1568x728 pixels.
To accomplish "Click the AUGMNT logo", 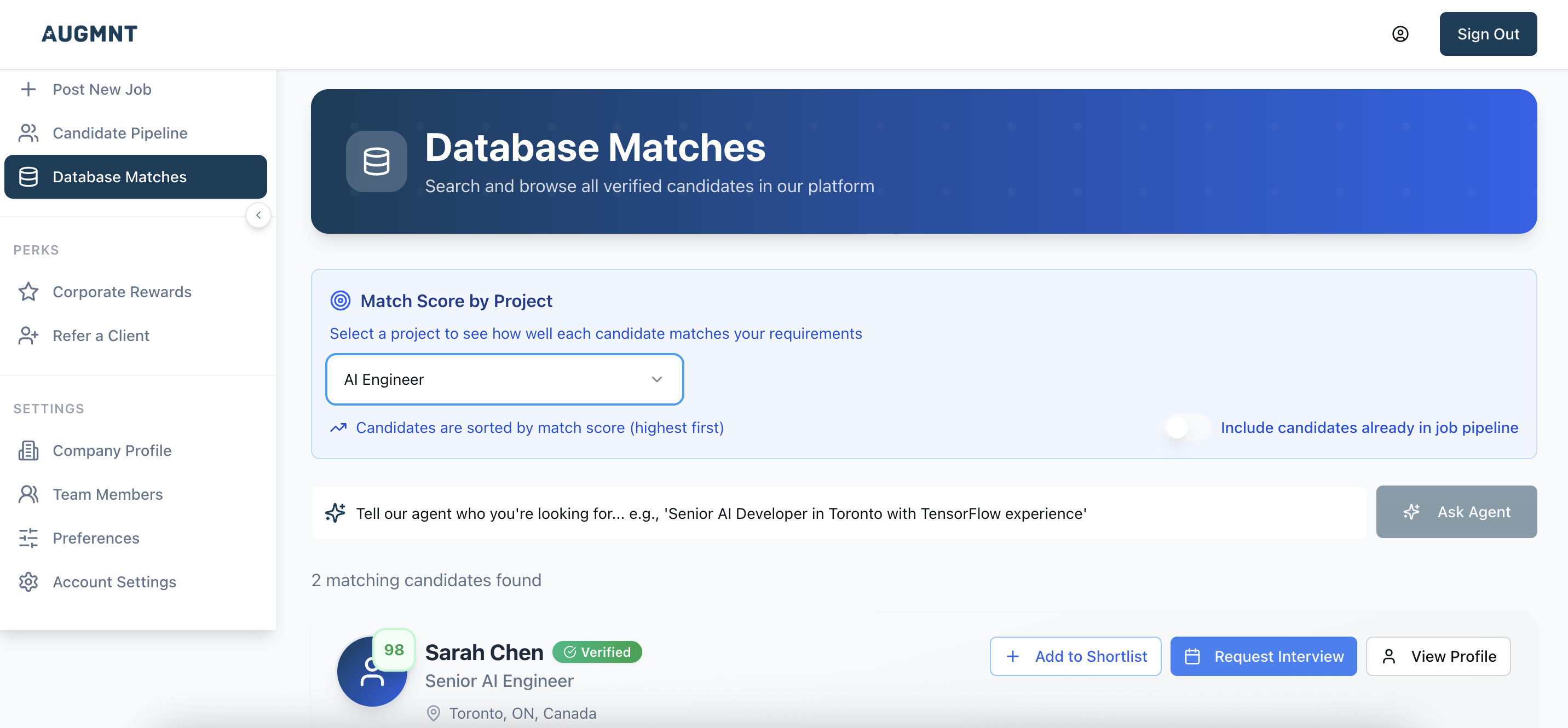I will (89, 33).
